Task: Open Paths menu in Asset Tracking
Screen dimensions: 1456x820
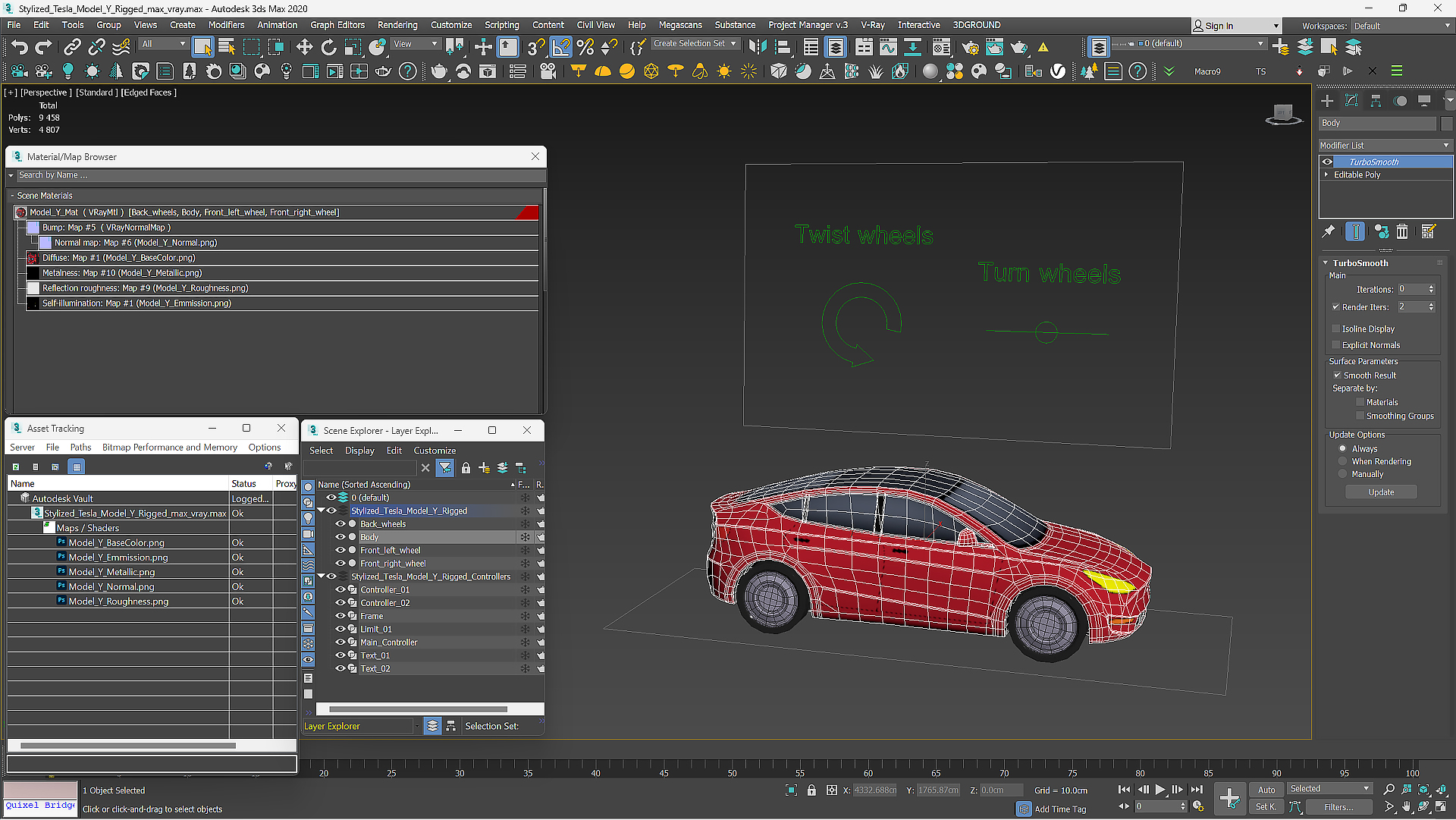Action: tap(80, 448)
